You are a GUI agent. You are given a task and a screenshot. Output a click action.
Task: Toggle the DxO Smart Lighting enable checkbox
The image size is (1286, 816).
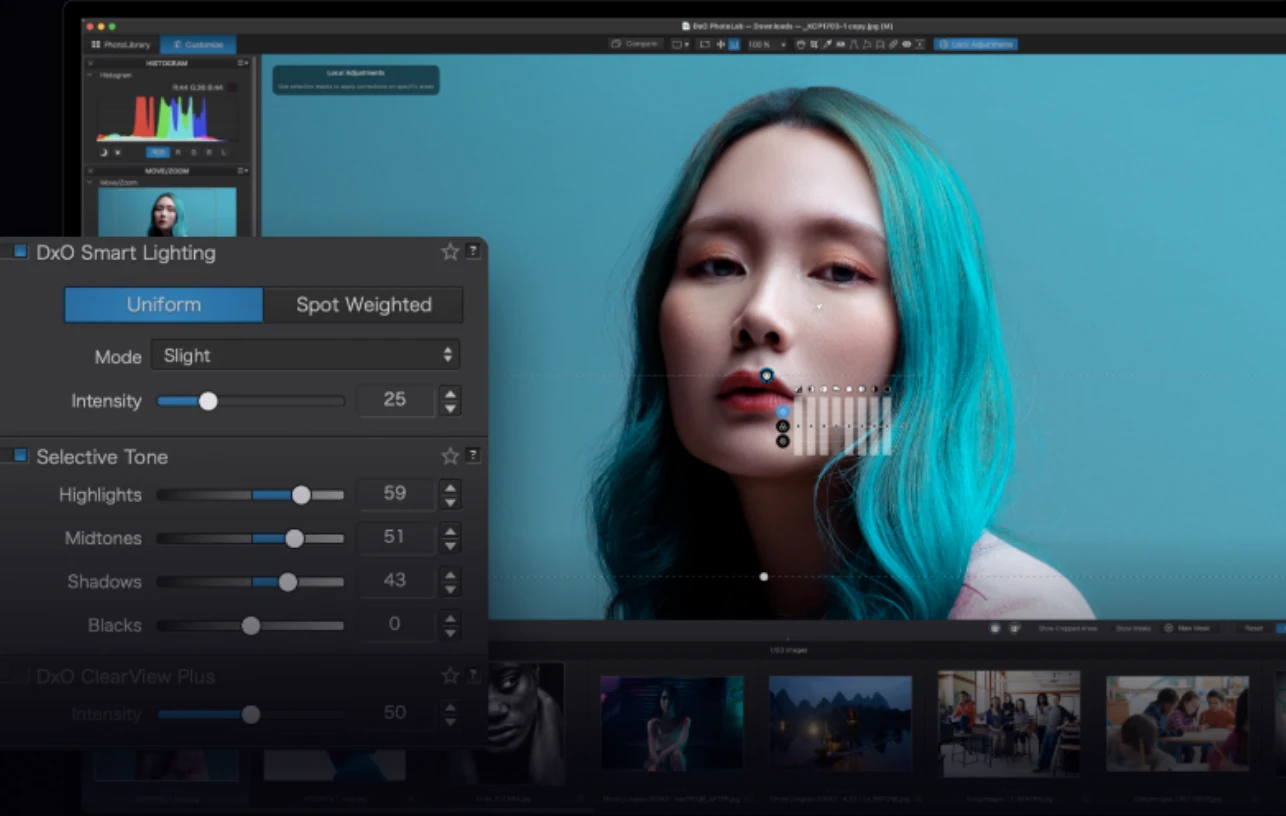click(x=20, y=252)
